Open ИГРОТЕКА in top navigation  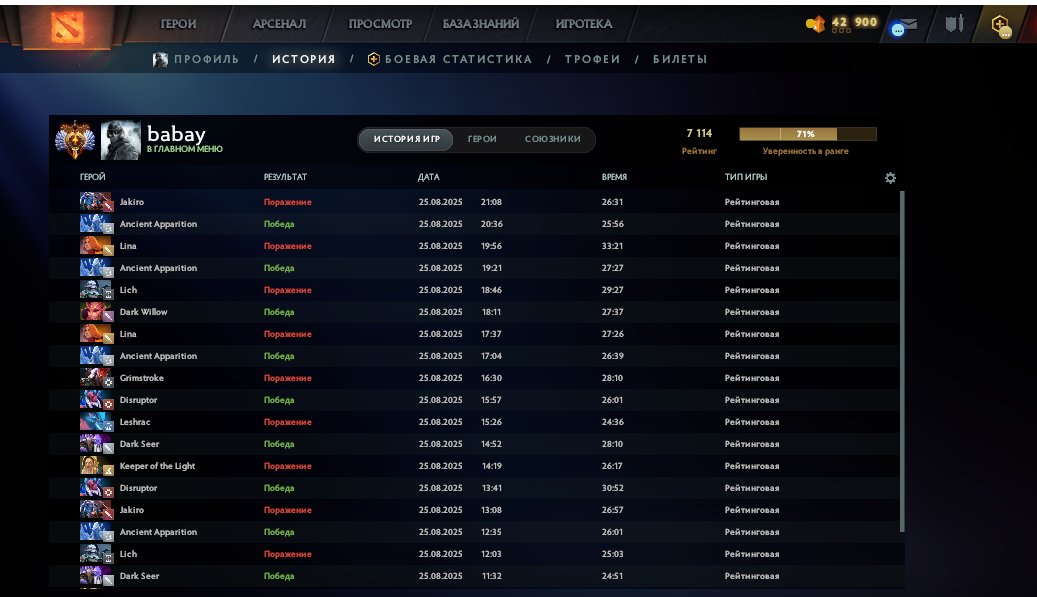[x=584, y=24]
